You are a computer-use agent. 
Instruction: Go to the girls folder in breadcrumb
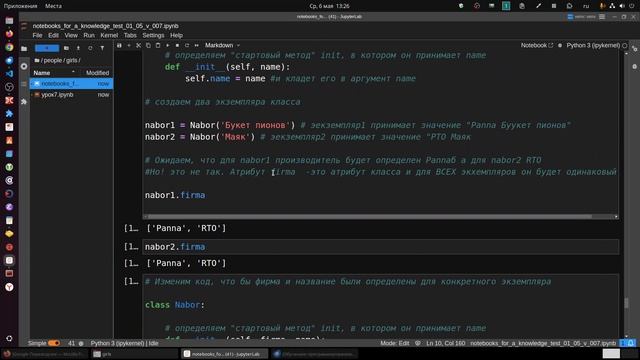click(x=71, y=60)
